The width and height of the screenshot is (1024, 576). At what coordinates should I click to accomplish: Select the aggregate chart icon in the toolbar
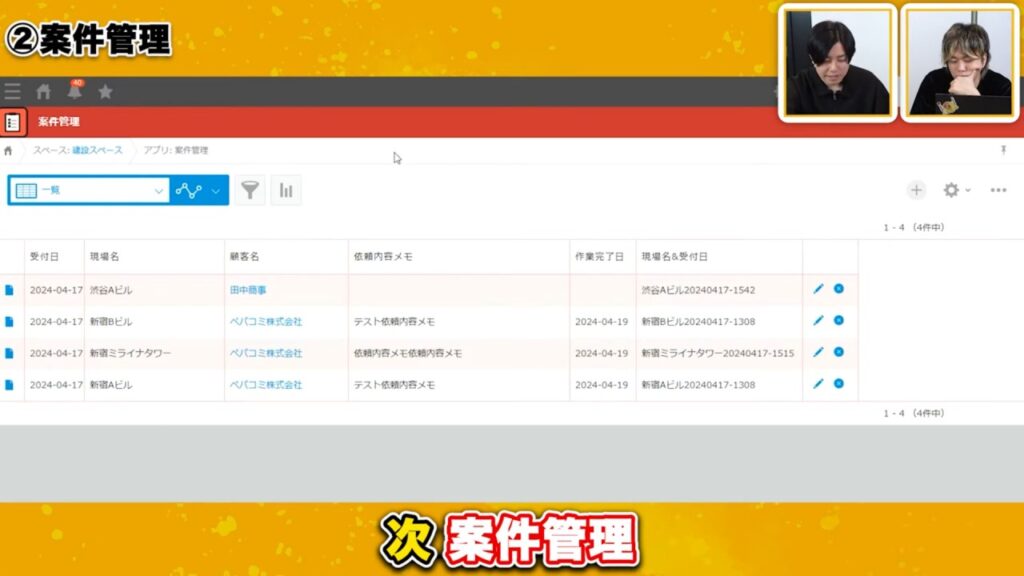click(287, 190)
